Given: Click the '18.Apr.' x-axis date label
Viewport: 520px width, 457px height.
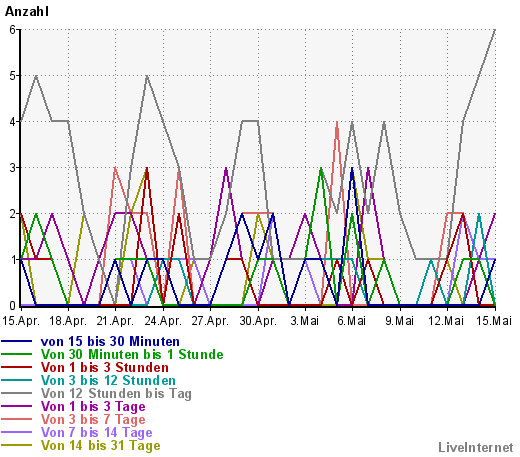Looking at the screenshot, I should point(68,321).
